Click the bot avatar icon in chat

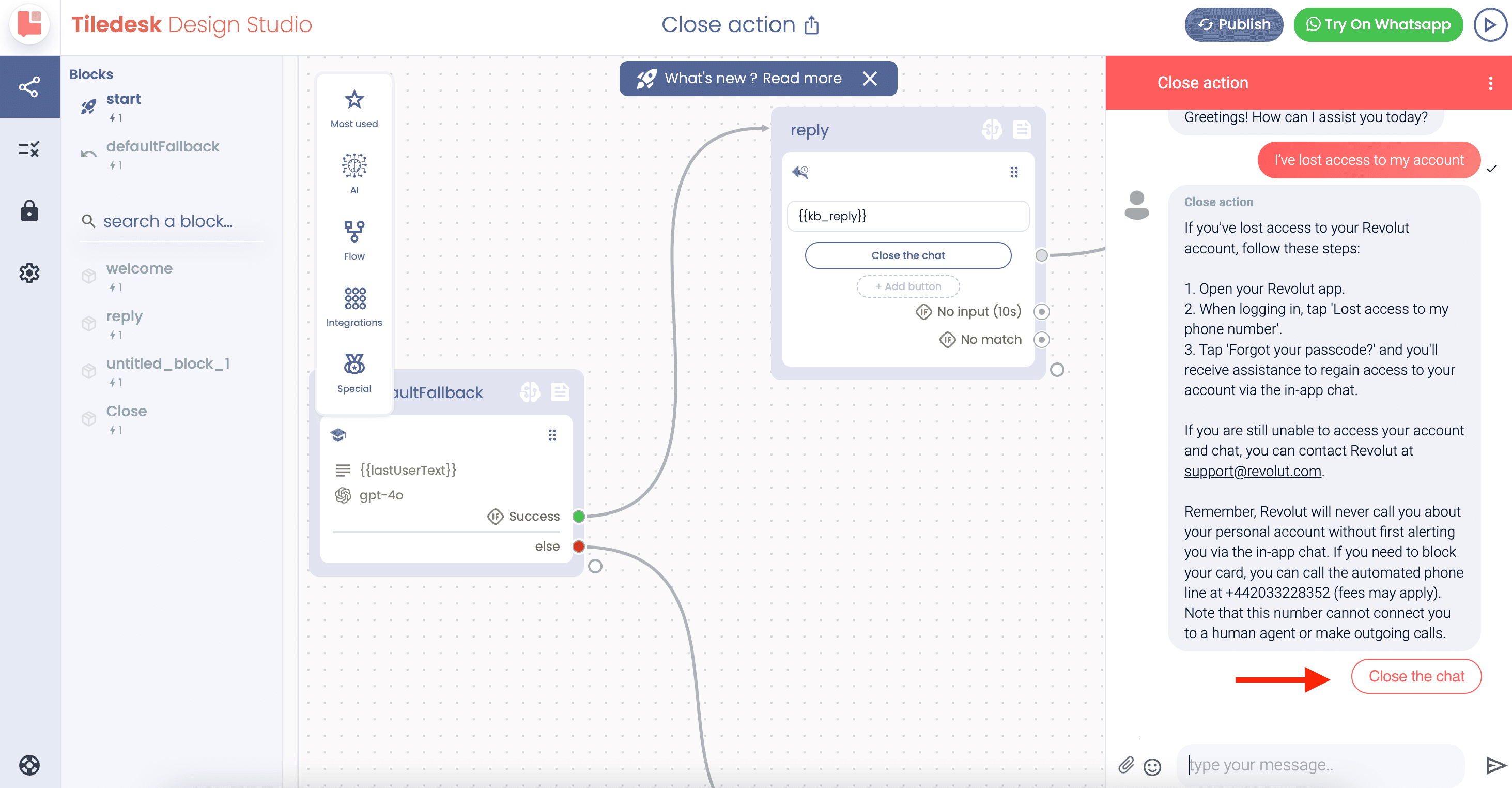1136,205
